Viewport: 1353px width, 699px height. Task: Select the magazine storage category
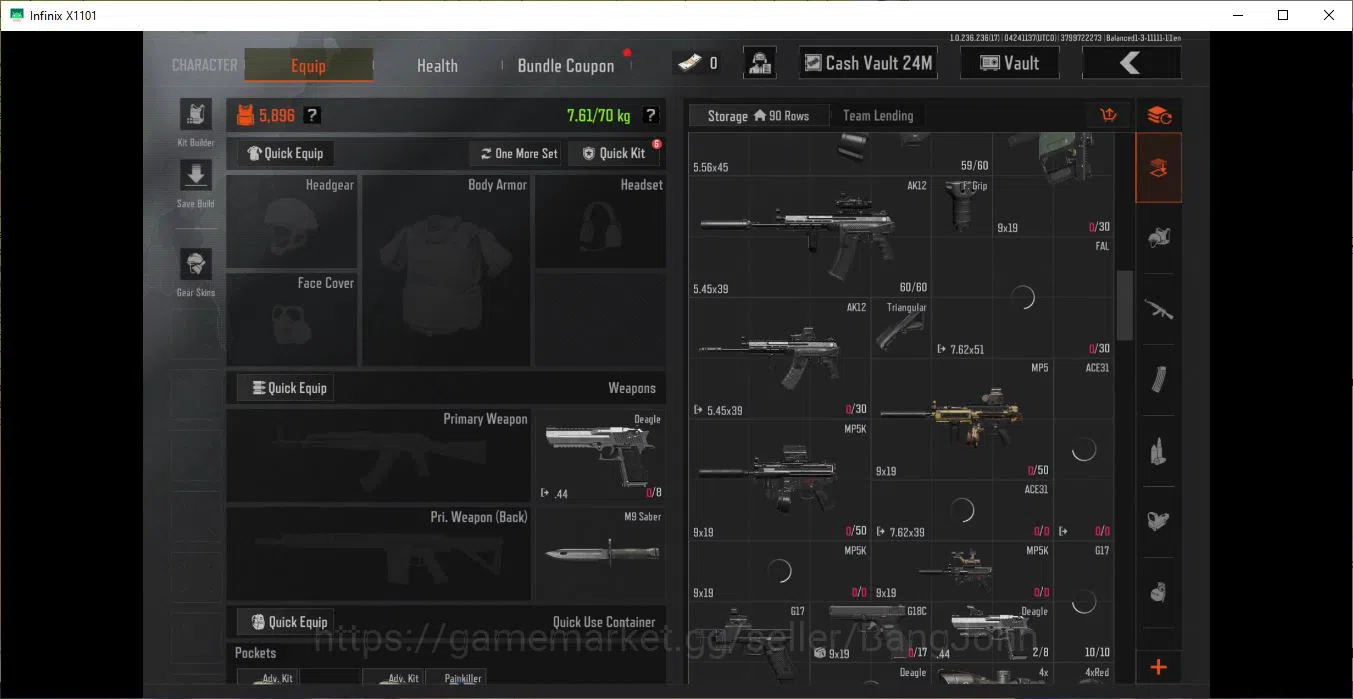tap(1159, 379)
